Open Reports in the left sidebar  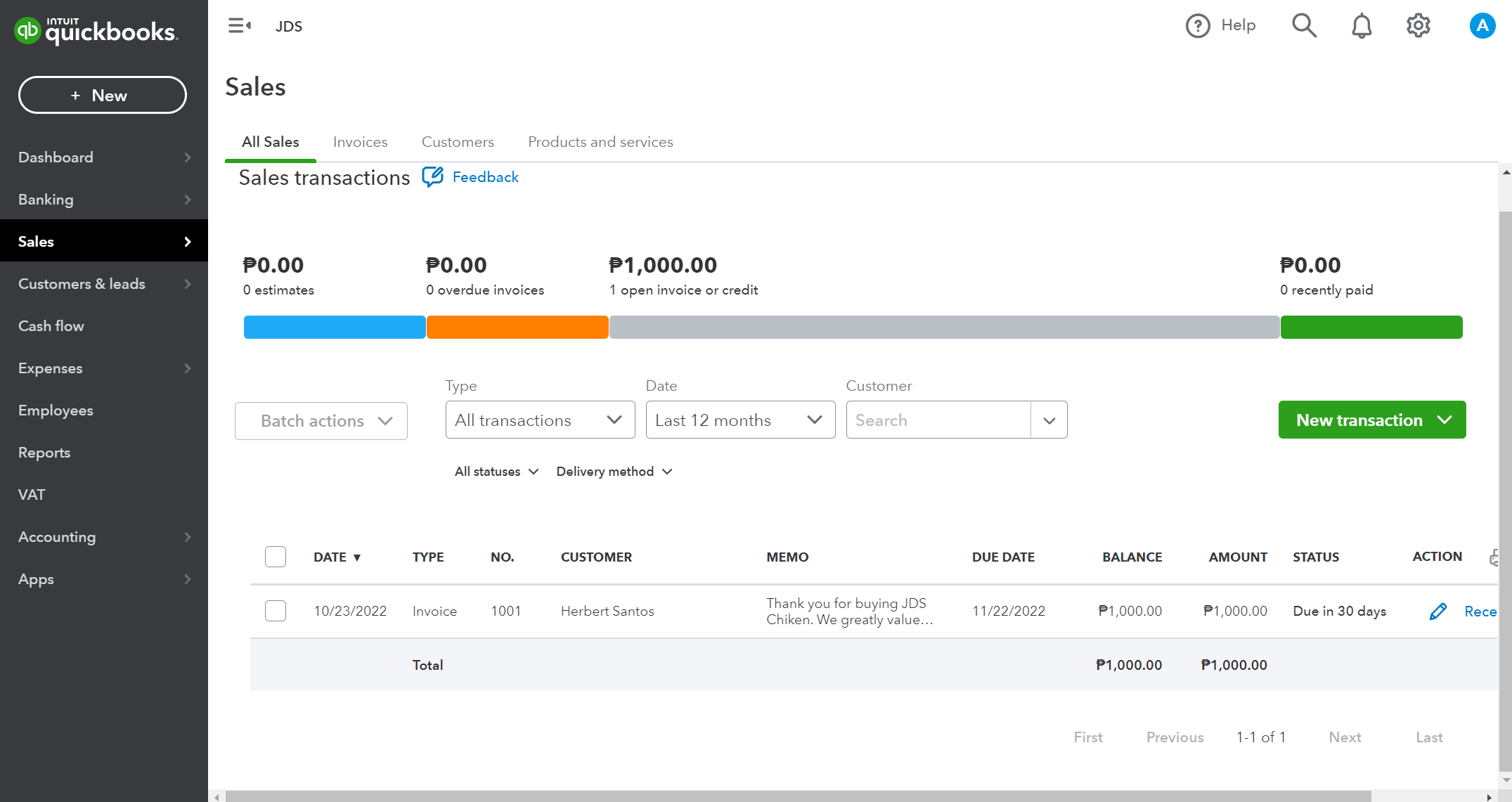pyautogui.click(x=44, y=453)
